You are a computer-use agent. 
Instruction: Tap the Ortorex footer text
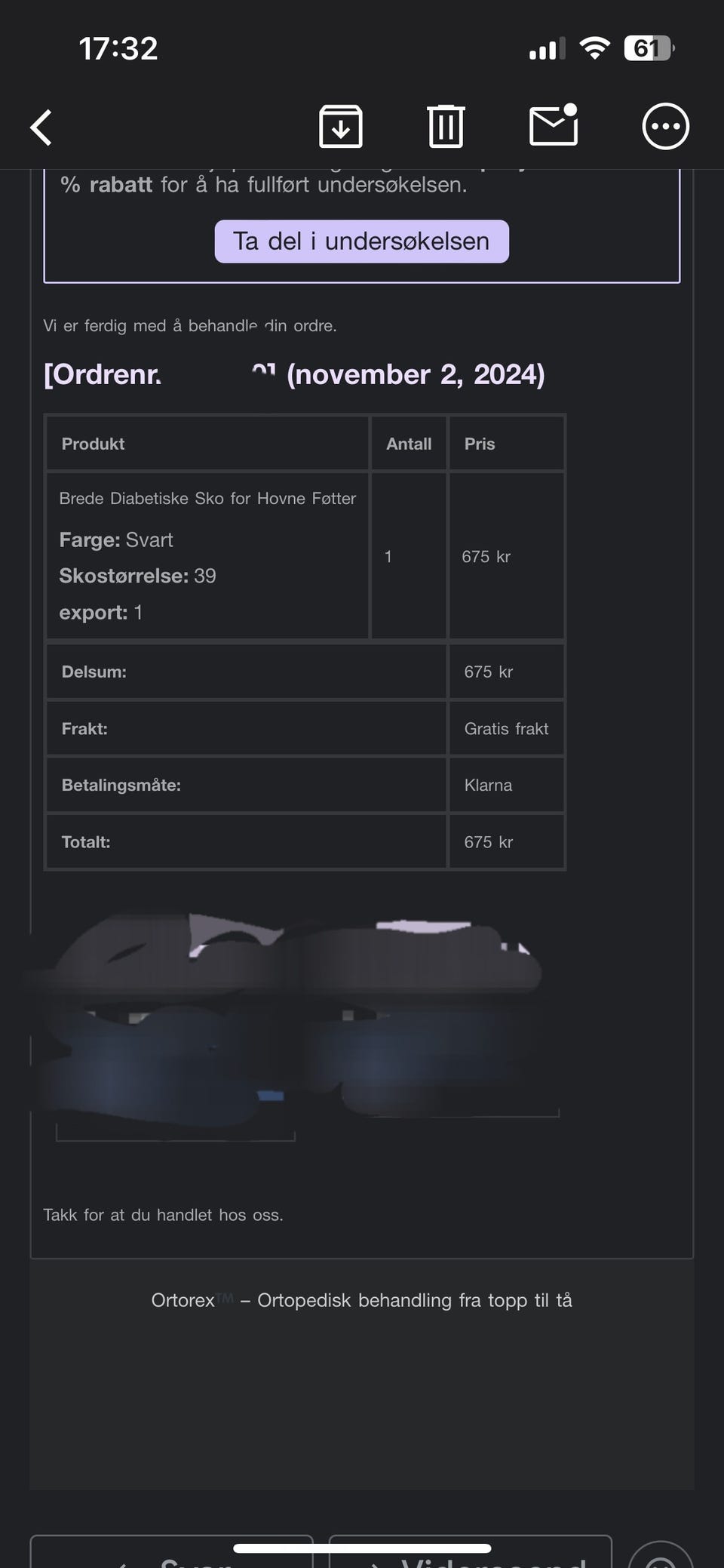pos(361,1300)
